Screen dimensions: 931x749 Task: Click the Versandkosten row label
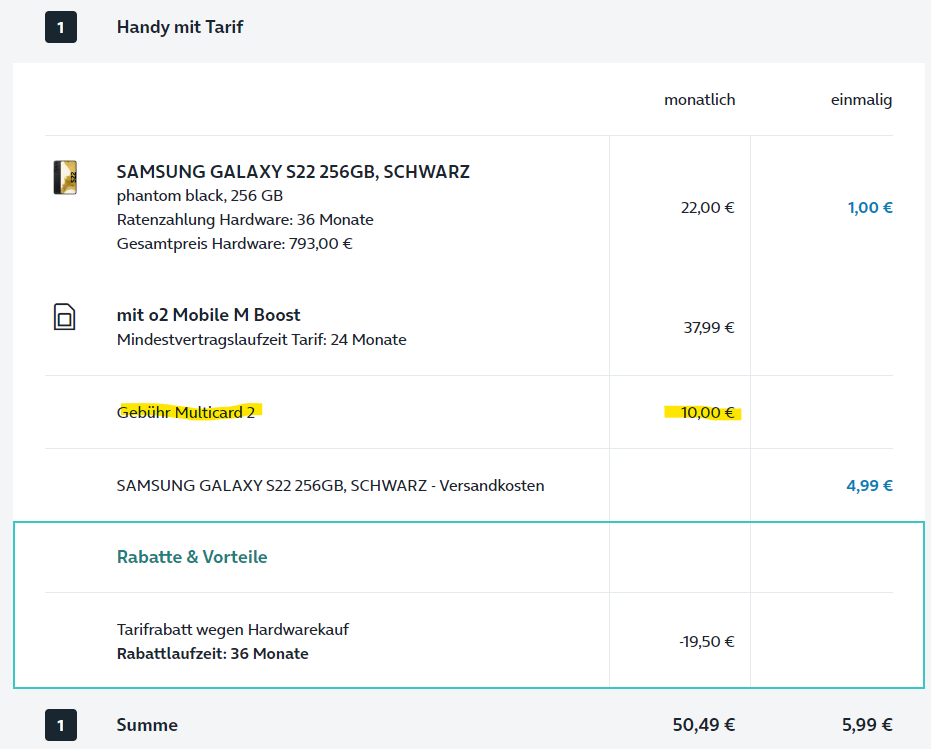(330, 486)
